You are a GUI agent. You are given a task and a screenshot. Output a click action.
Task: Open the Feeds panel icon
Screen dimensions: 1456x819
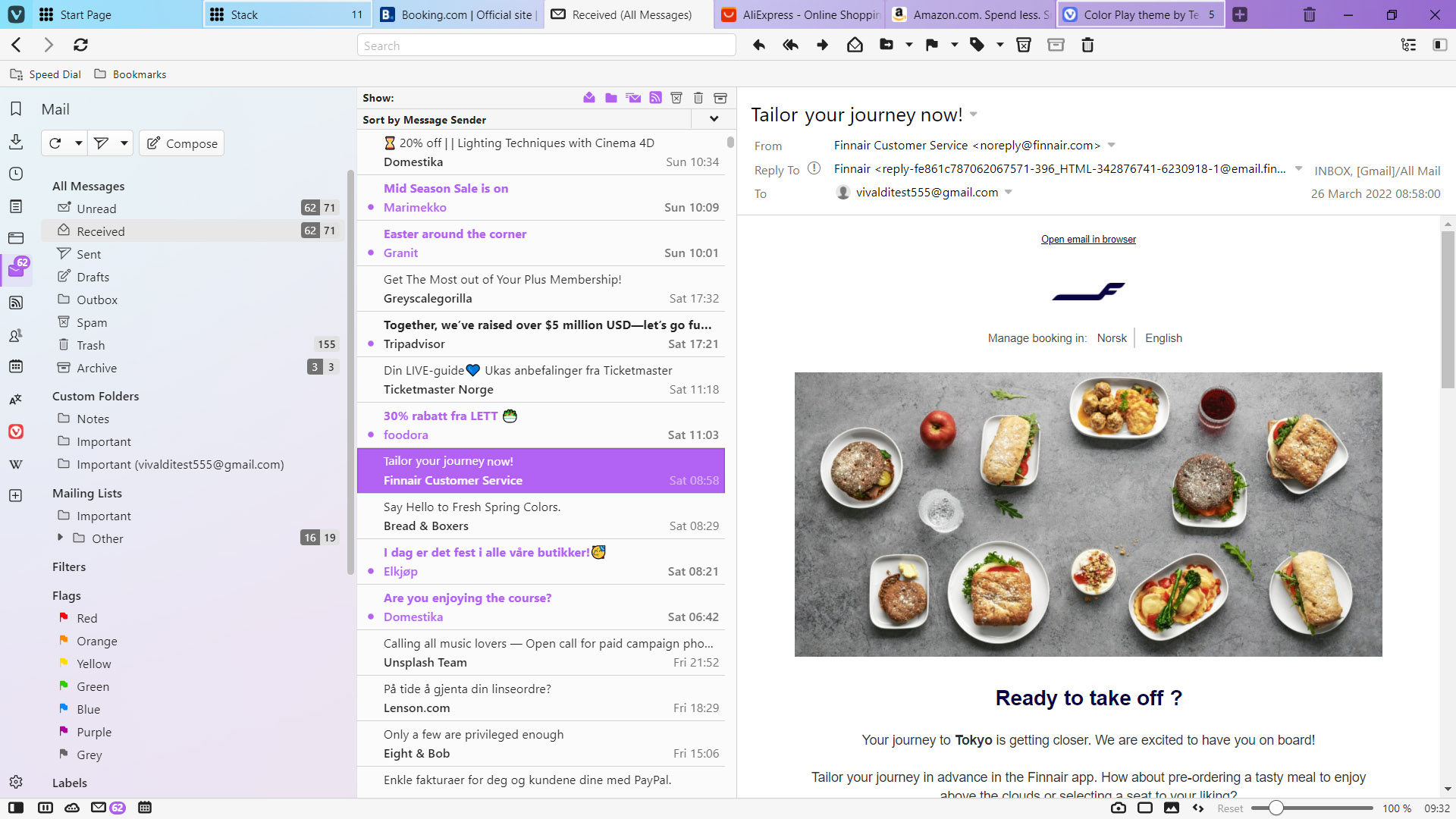coord(16,303)
